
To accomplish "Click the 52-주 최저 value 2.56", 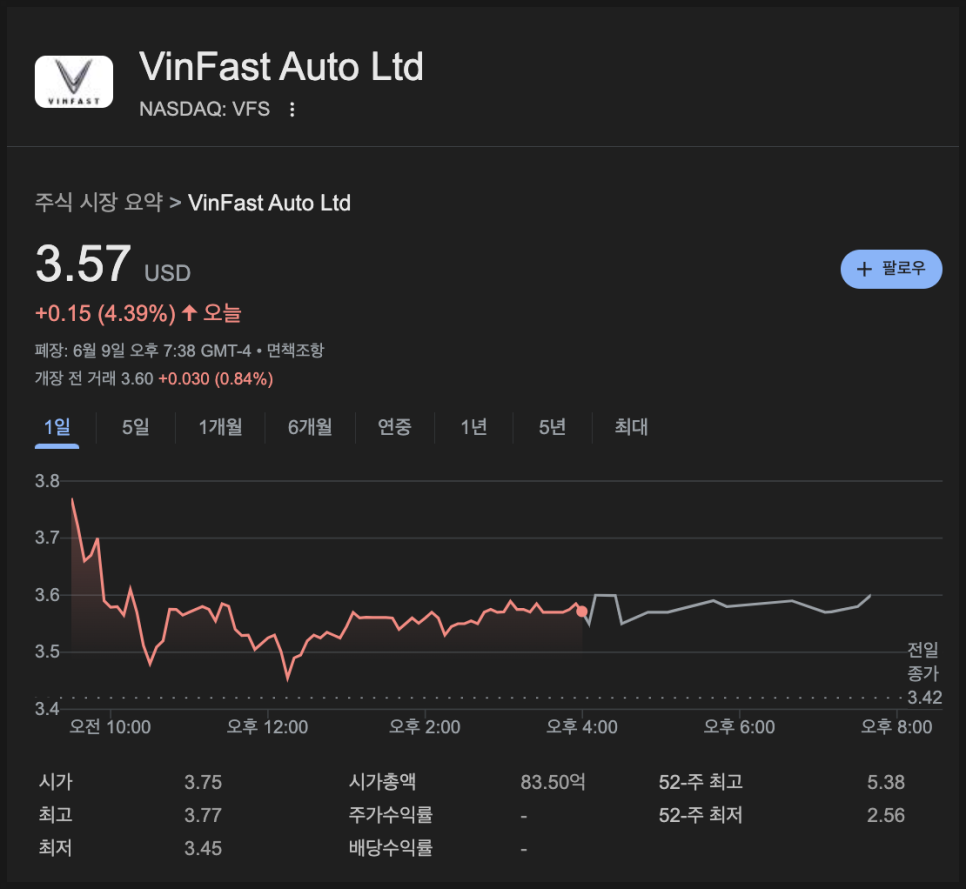I will point(886,816).
